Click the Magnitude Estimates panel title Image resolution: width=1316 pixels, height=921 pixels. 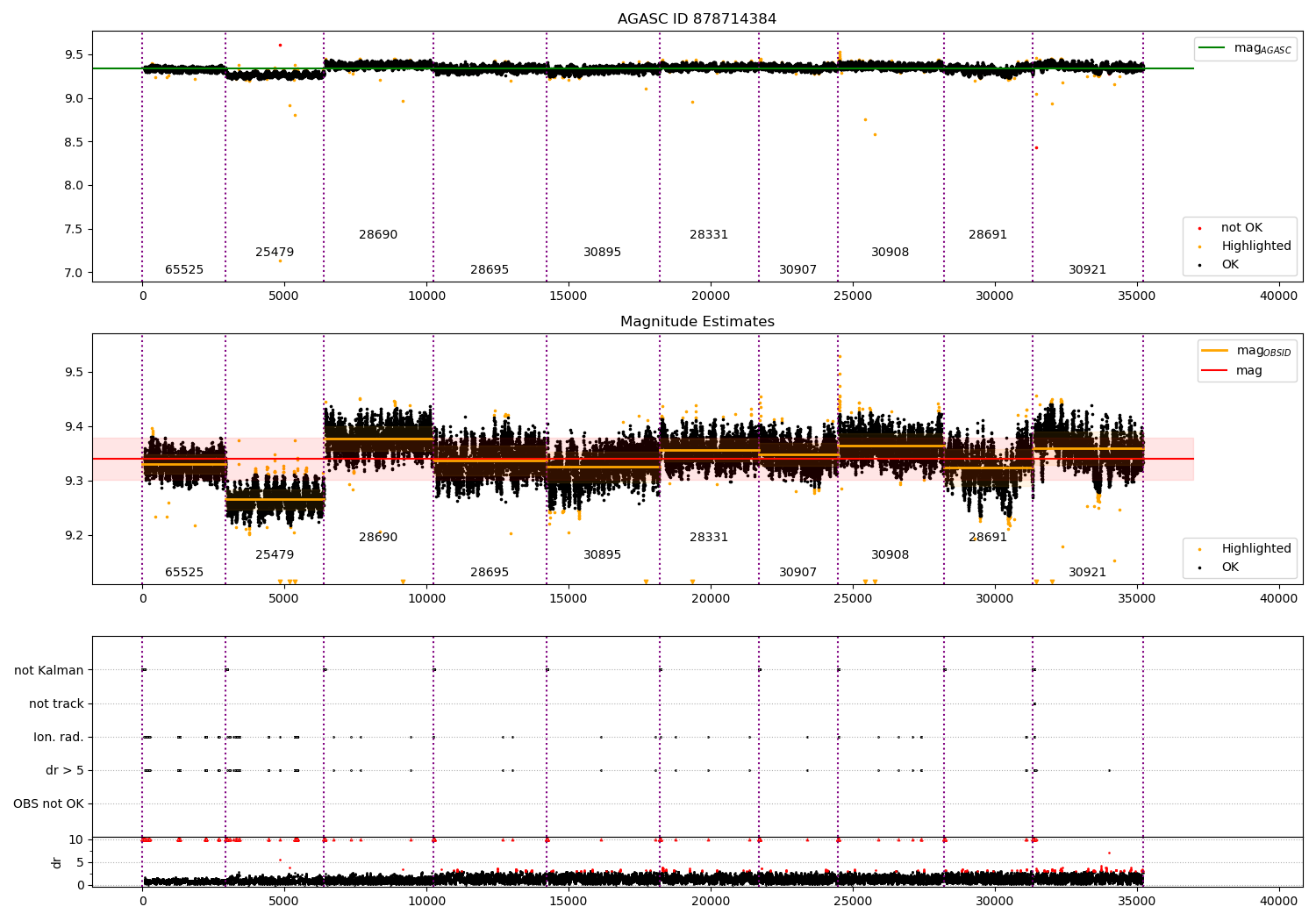pos(697,322)
